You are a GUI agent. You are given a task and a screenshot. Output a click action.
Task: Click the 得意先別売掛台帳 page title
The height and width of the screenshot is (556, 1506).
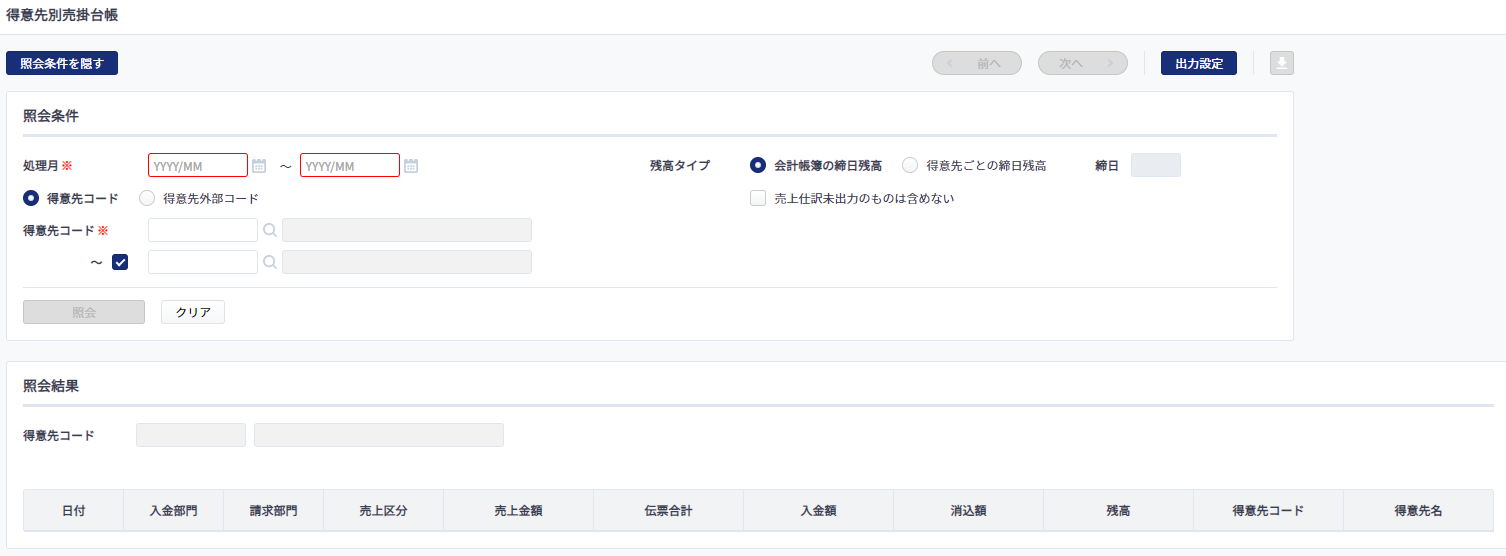pos(62,15)
